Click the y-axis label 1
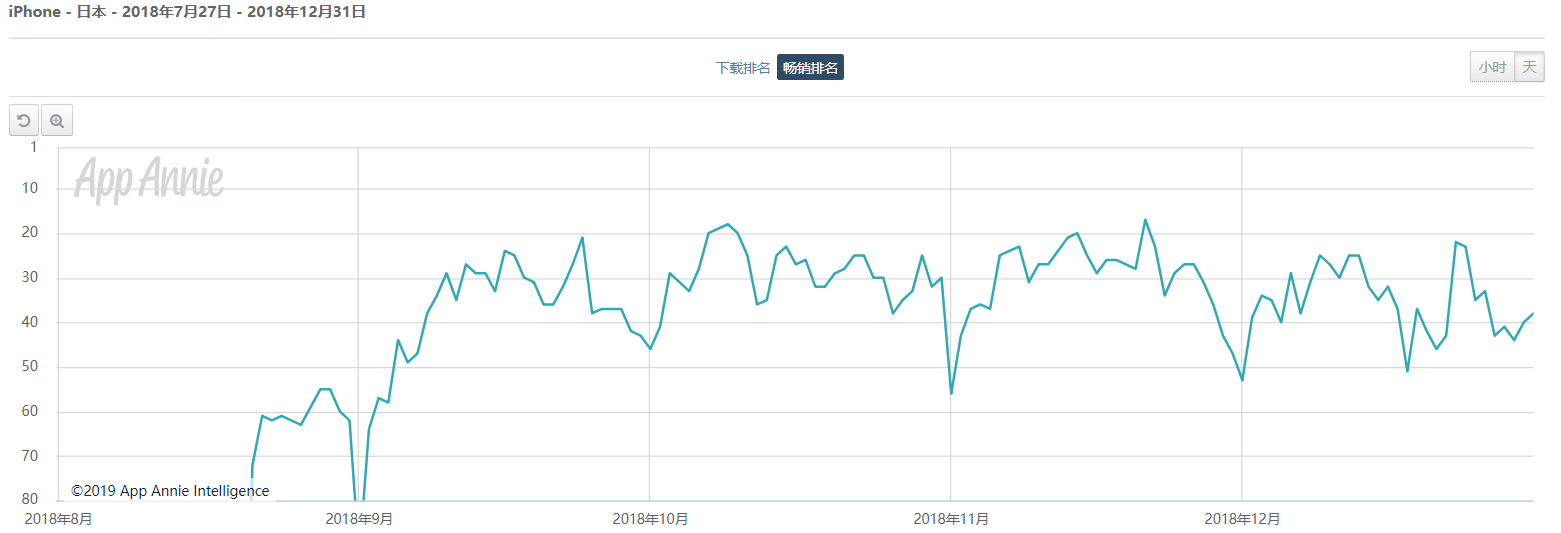The height and width of the screenshot is (533, 1561). (x=33, y=147)
